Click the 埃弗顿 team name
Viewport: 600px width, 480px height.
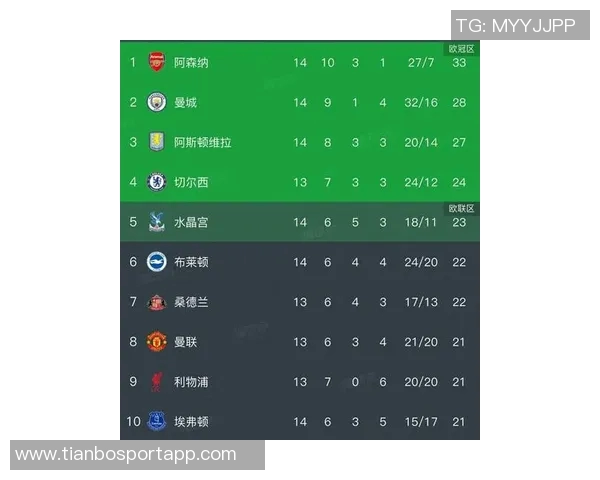pyautogui.click(x=191, y=421)
